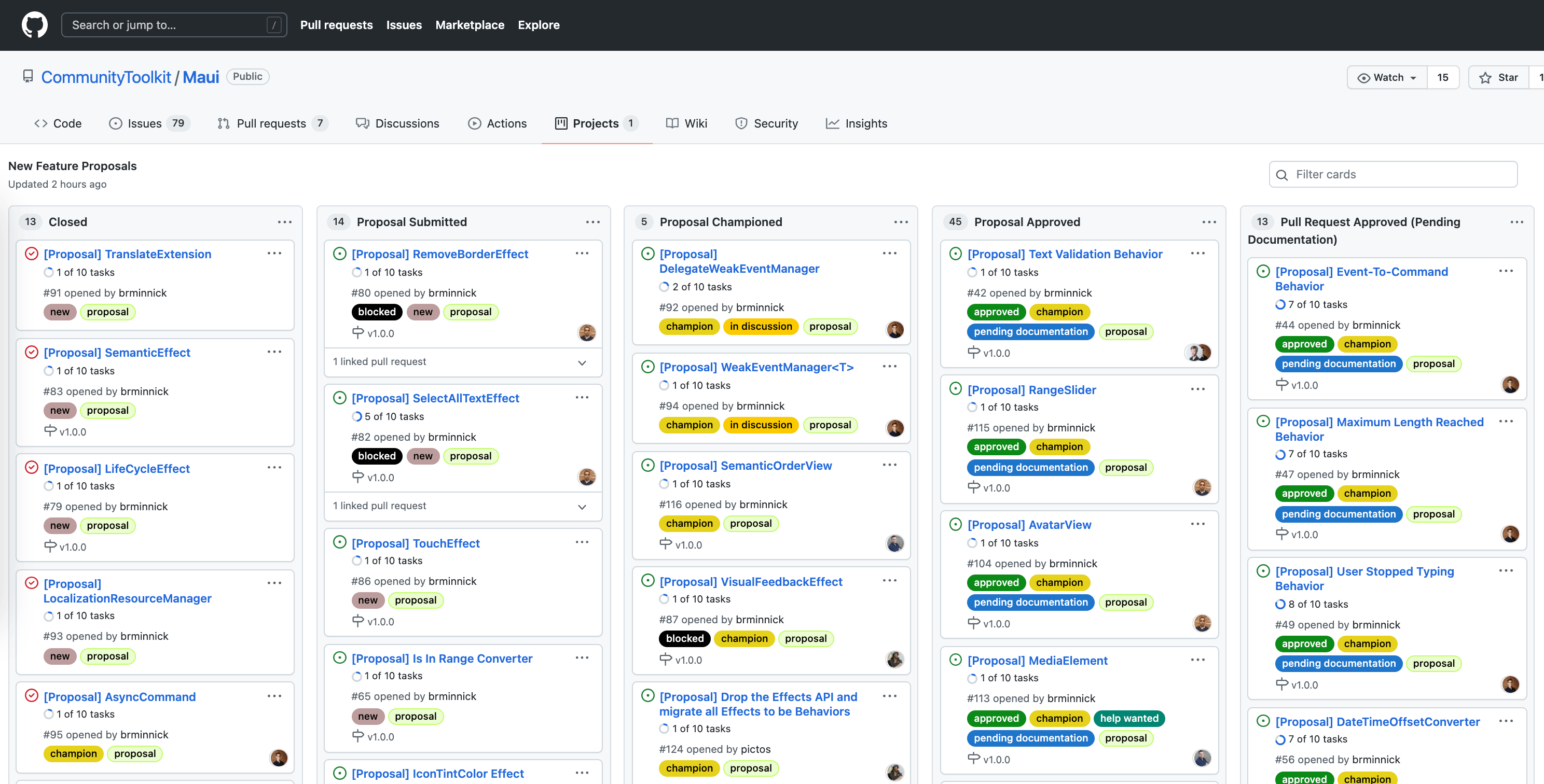Click the milestone icon on SemanticEffect card
1544x784 pixels.
(x=50, y=431)
